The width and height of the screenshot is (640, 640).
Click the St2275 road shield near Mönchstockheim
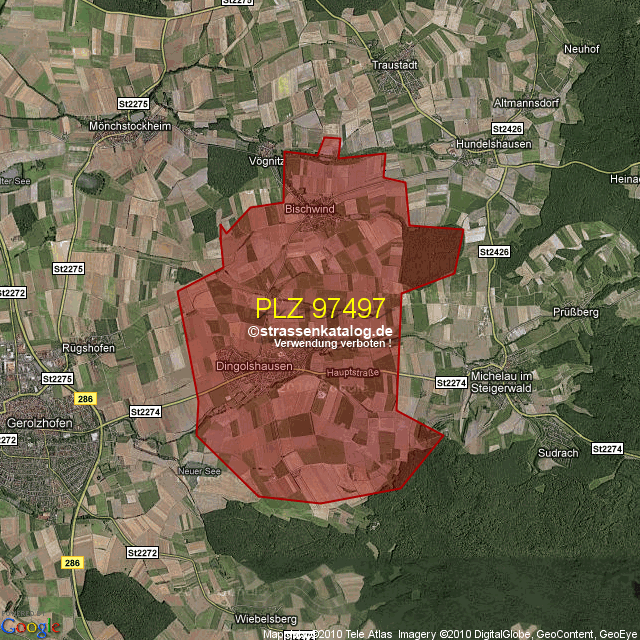coord(132,103)
